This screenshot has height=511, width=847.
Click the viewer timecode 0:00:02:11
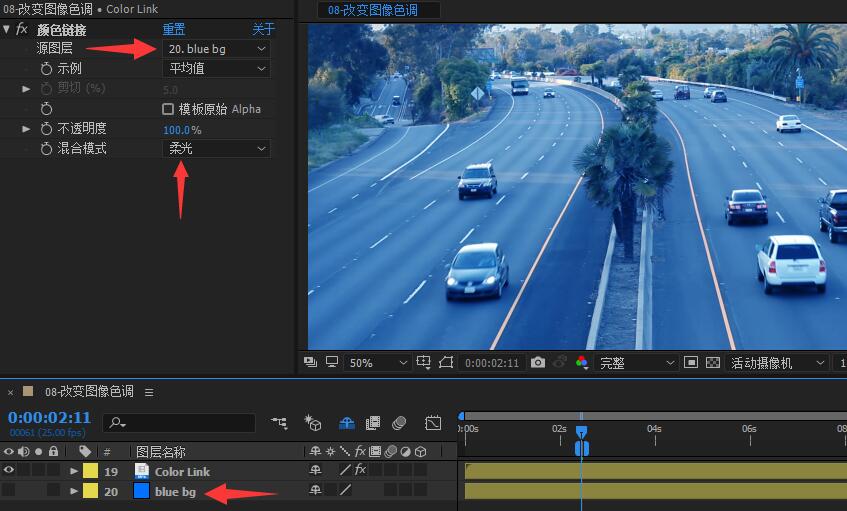pos(492,363)
